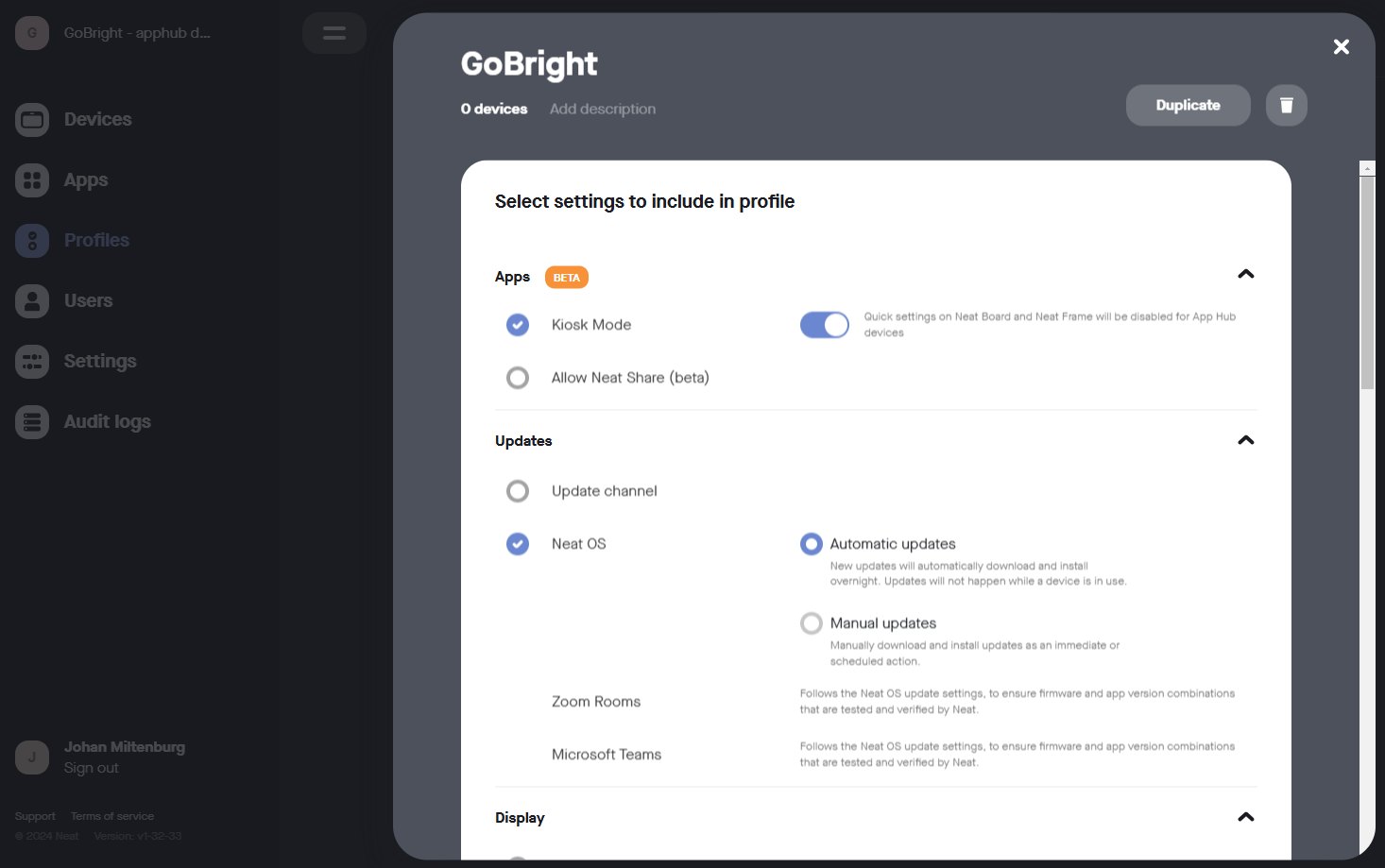Click the Profiles sidebar icon
The image size is (1385, 868).
(x=32, y=241)
